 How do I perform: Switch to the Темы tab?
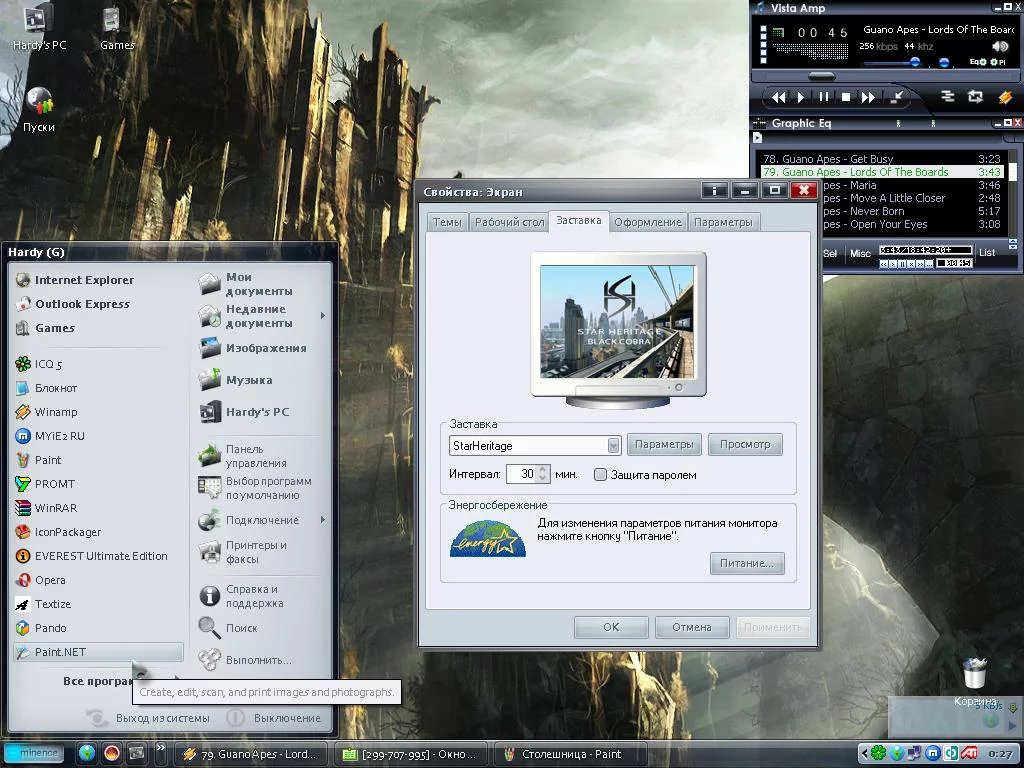point(447,222)
